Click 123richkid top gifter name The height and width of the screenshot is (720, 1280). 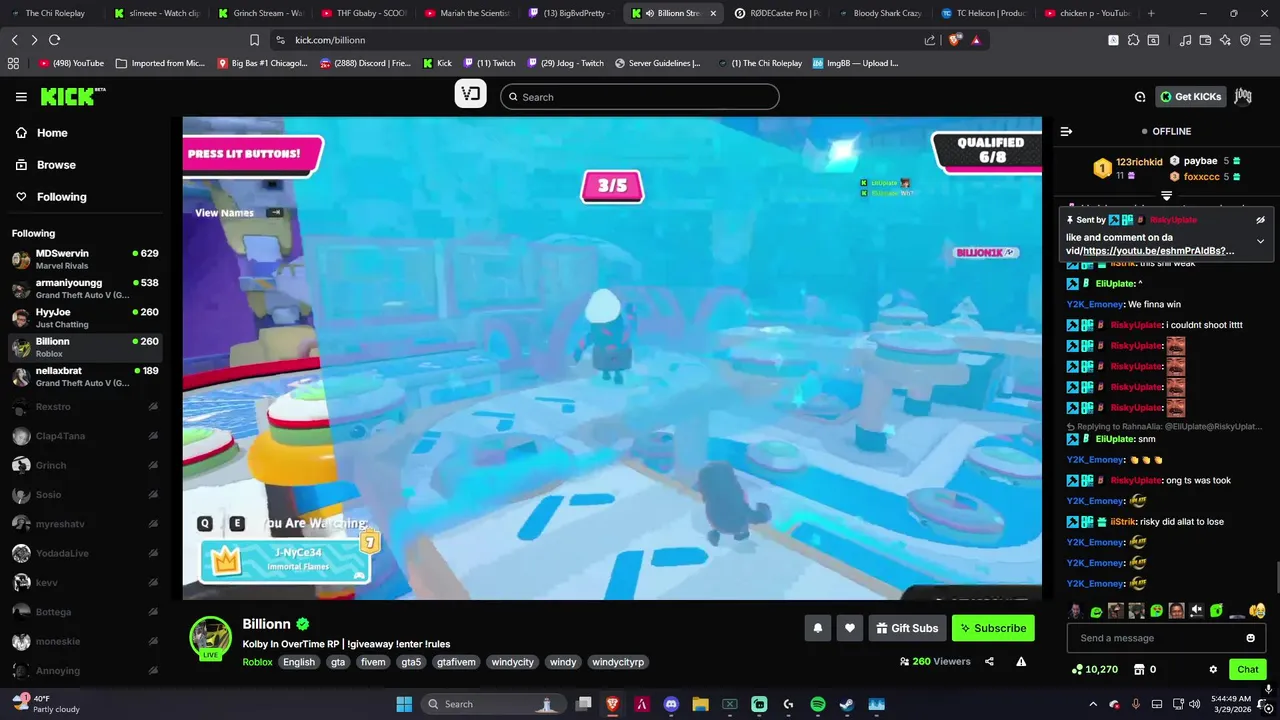click(x=1139, y=162)
